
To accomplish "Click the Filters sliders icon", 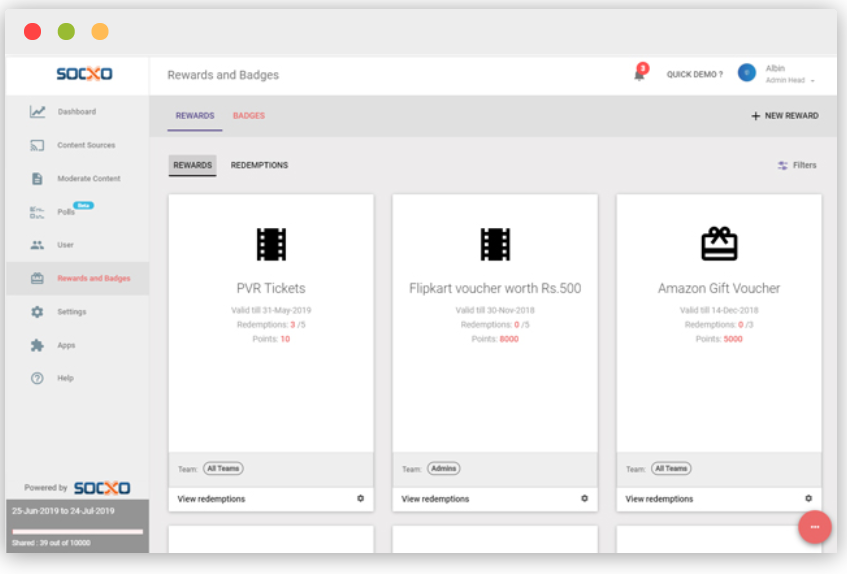I will pyautogui.click(x=783, y=166).
